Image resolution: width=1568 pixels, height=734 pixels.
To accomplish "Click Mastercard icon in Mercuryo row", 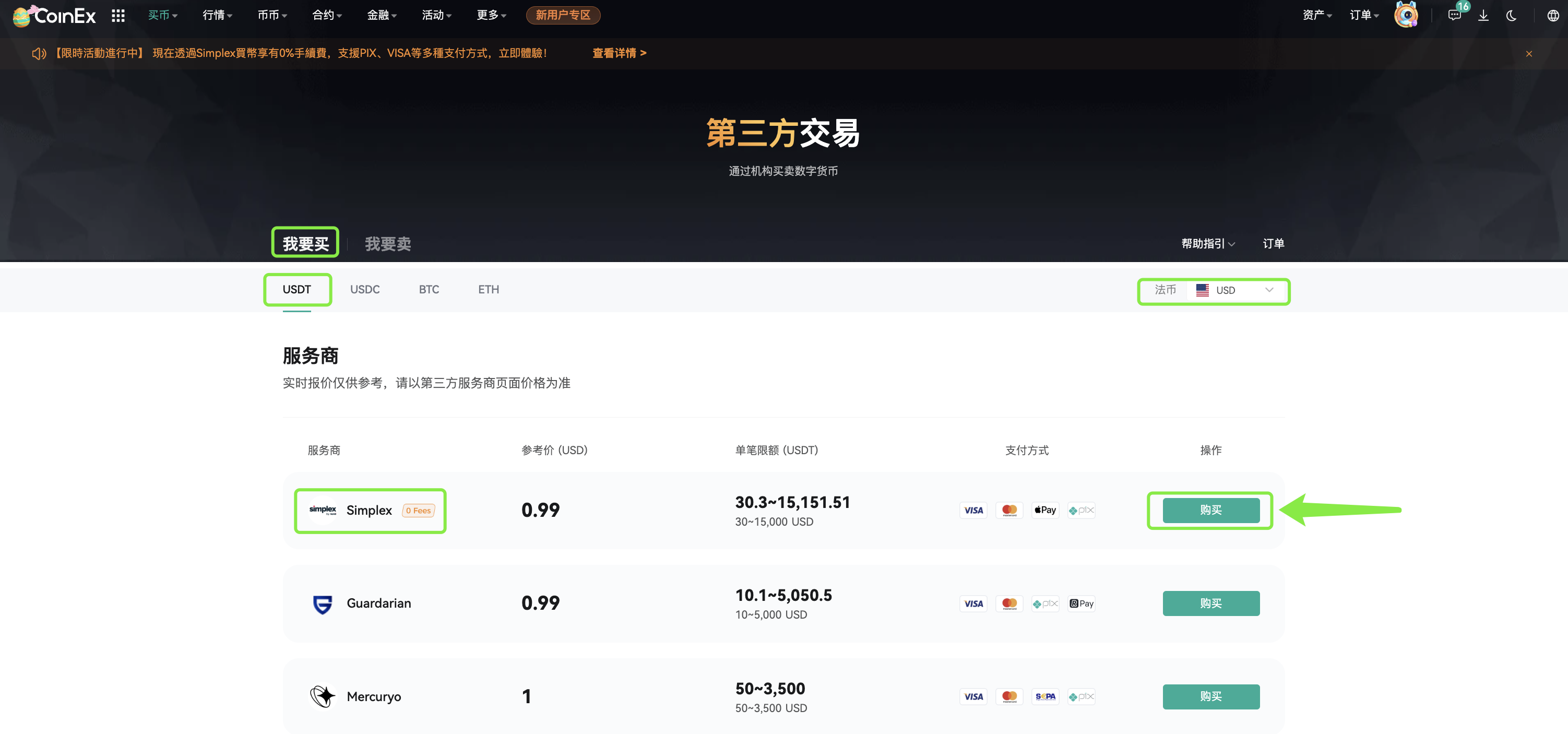I will [1009, 696].
